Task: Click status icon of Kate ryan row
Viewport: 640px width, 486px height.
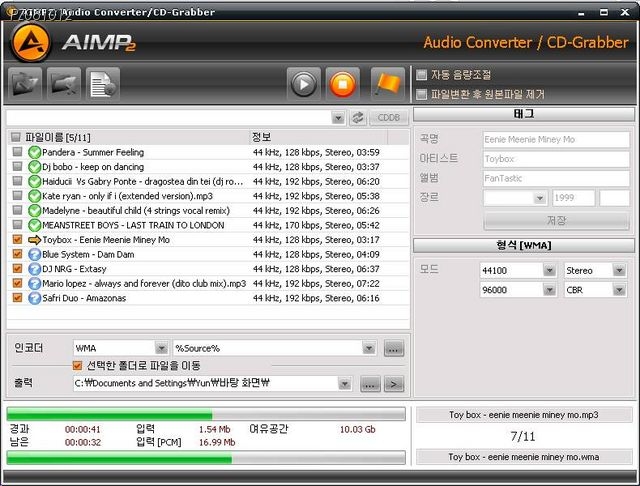Action: click(x=34, y=196)
